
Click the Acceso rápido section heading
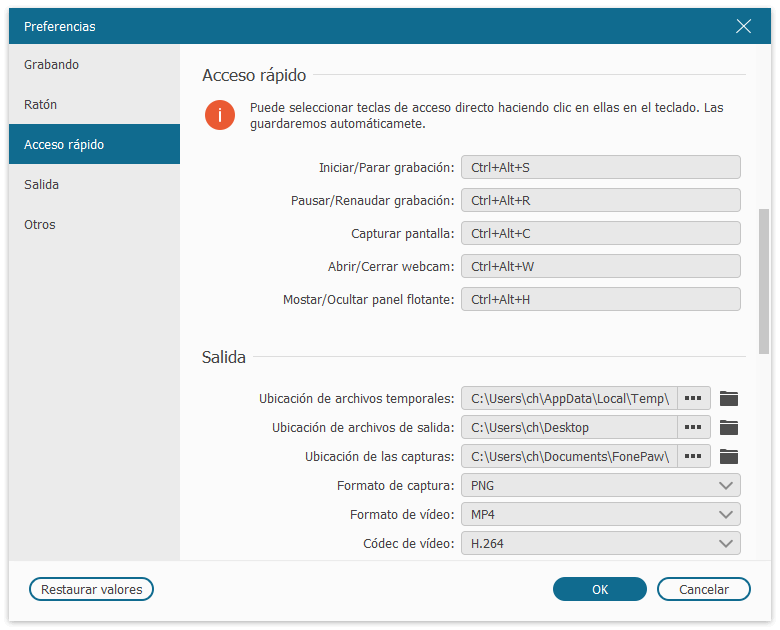[254, 75]
